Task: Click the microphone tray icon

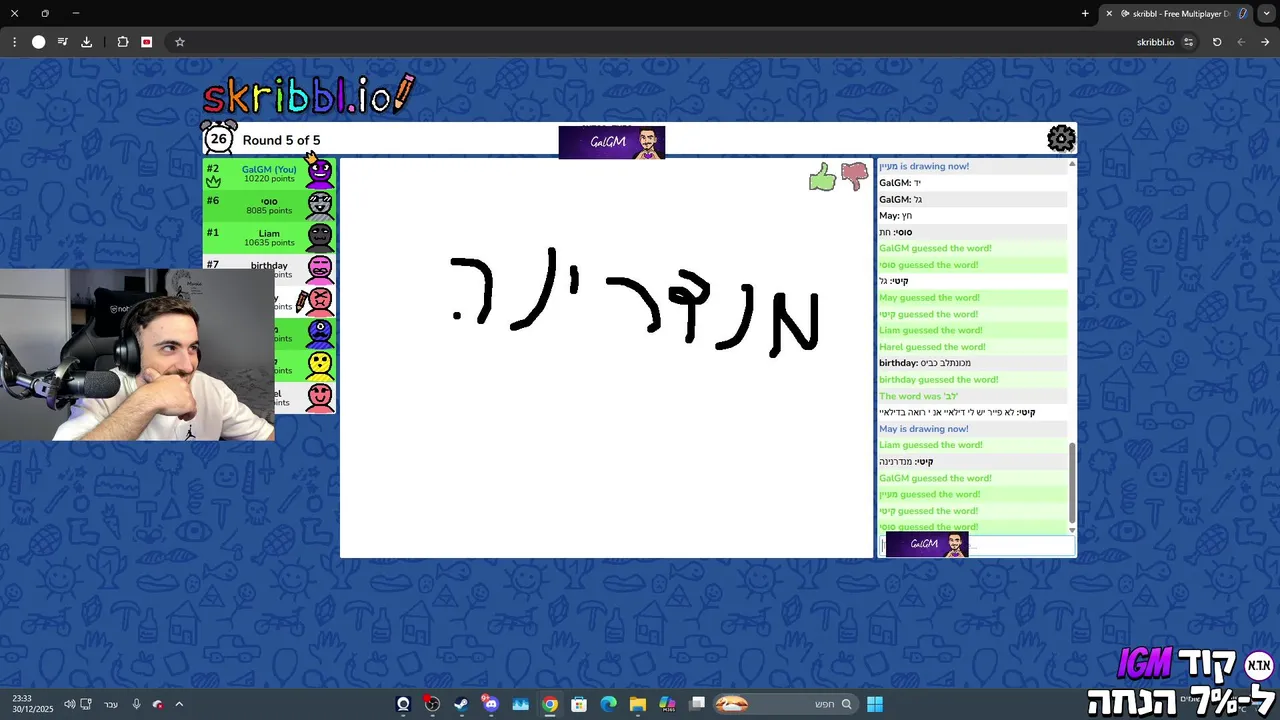Action: pyautogui.click(x=137, y=704)
